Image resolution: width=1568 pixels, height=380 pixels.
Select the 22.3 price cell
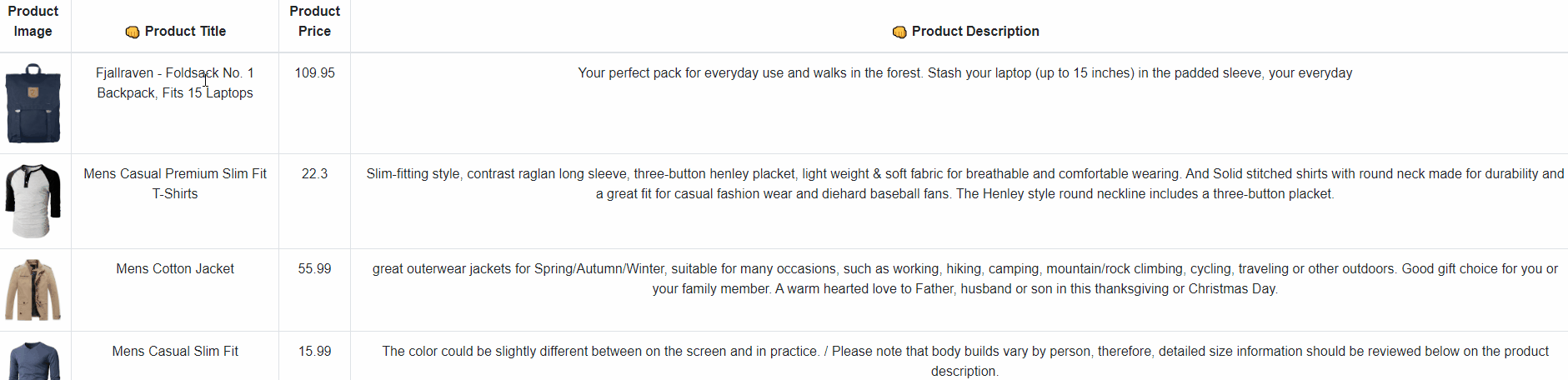[314, 173]
